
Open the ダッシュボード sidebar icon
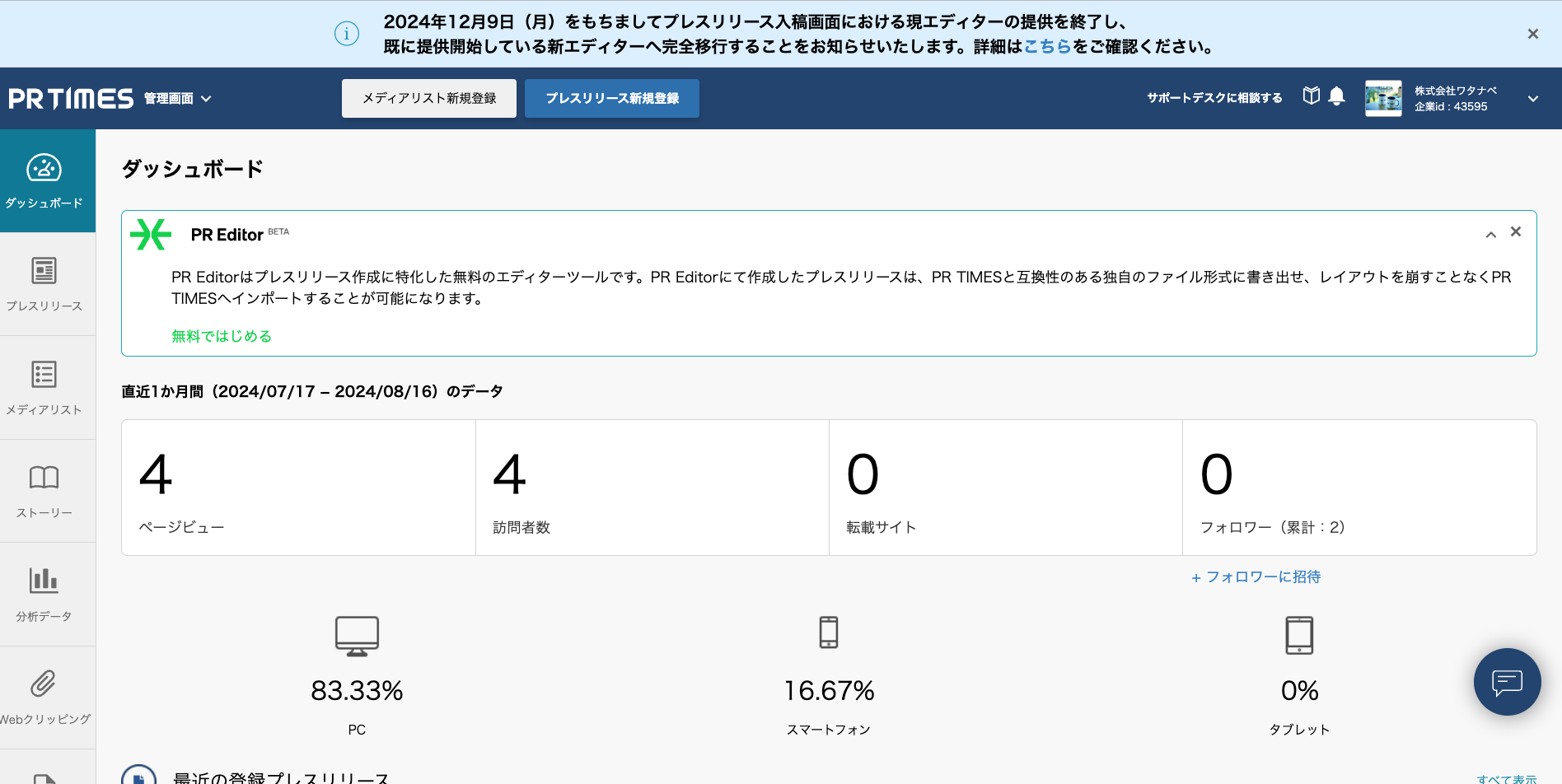pos(45,180)
